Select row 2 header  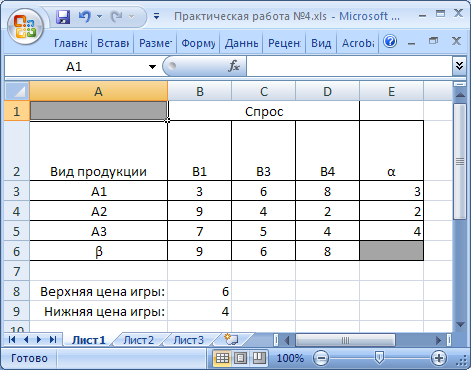point(17,151)
